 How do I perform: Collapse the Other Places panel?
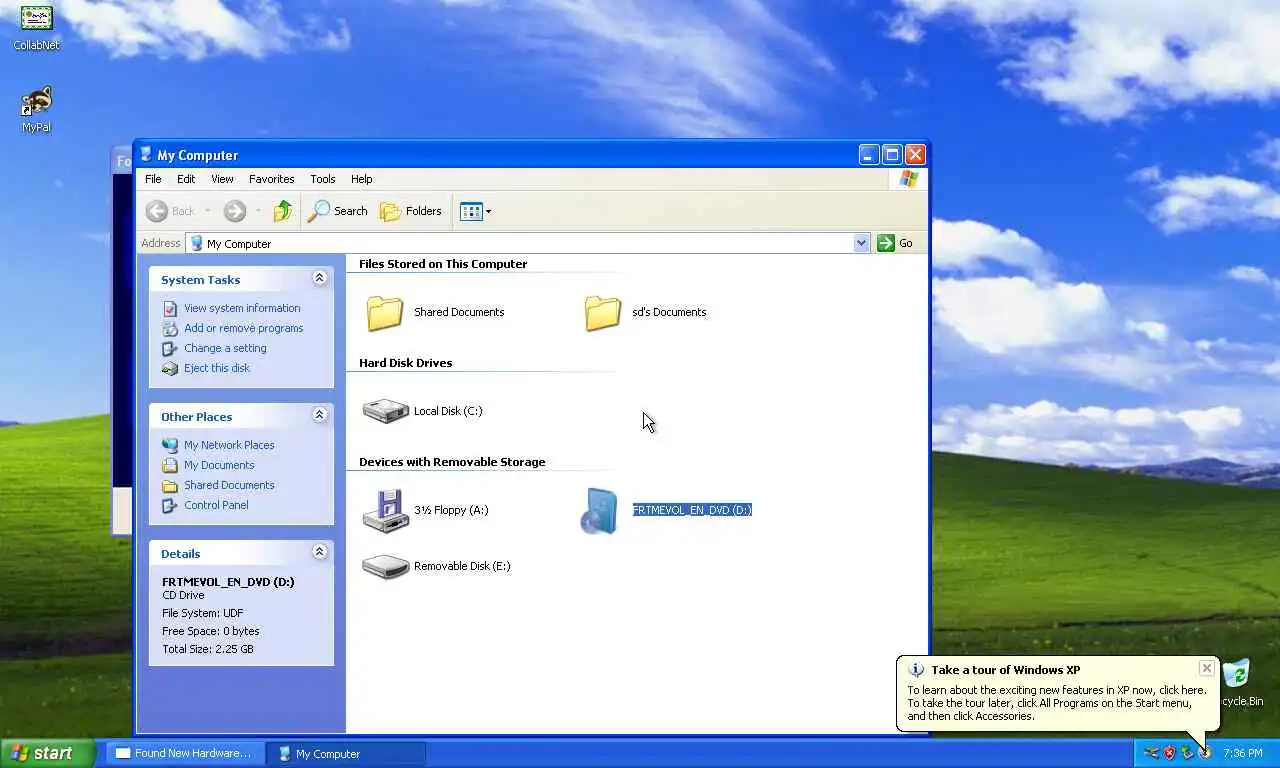[x=320, y=415]
